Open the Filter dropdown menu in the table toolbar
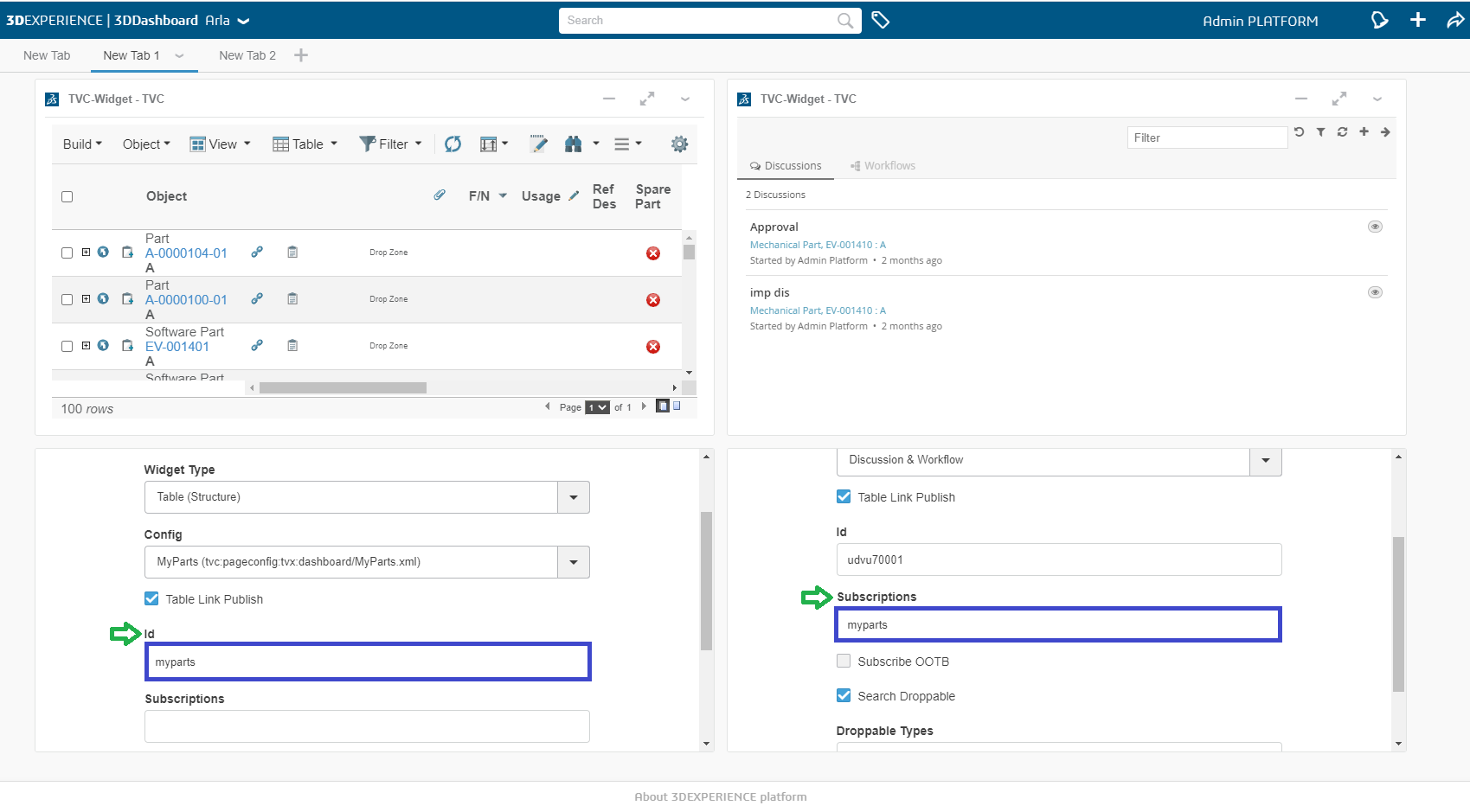Screen dimensions: 1470x812 pos(391,144)
